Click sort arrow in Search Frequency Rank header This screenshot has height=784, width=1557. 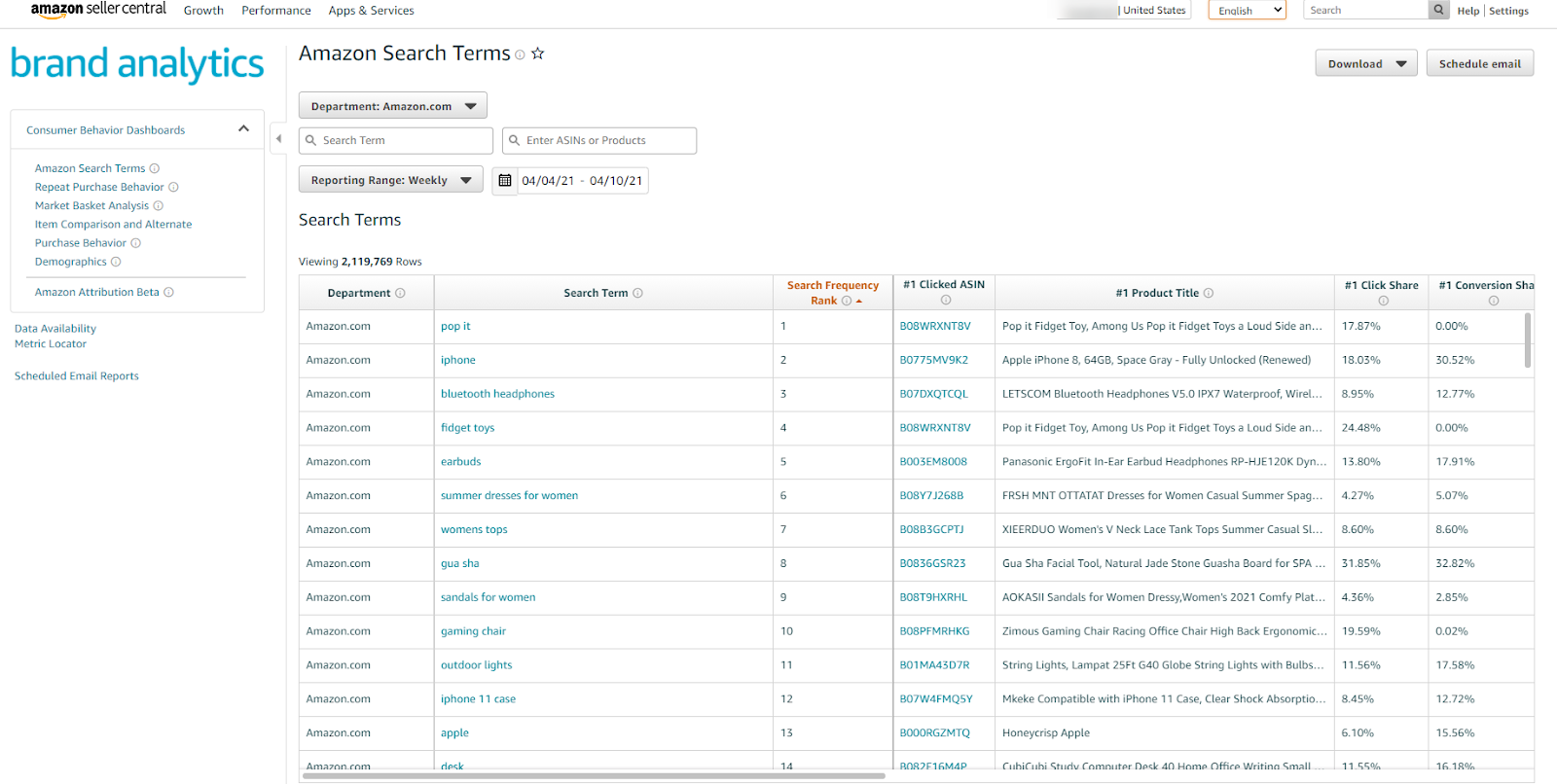coord(859,302)
